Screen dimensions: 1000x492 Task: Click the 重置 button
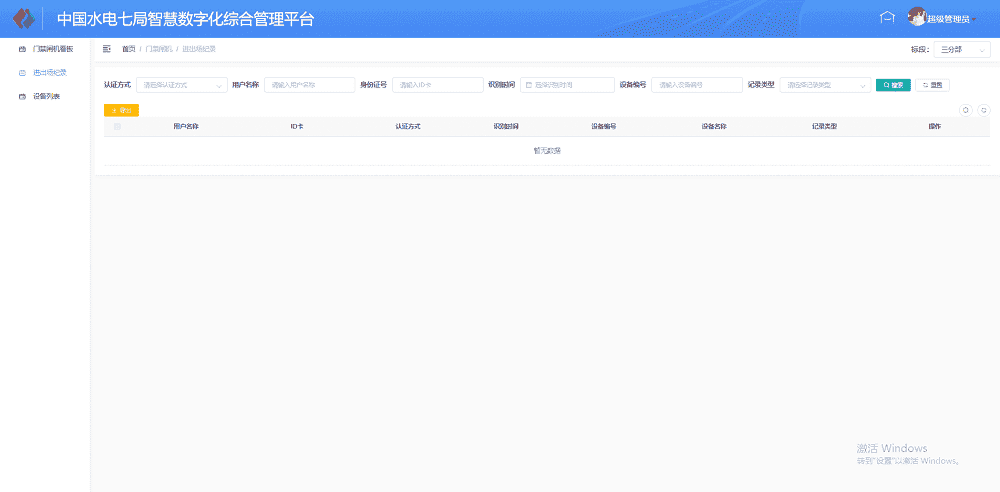click(932, 85)
